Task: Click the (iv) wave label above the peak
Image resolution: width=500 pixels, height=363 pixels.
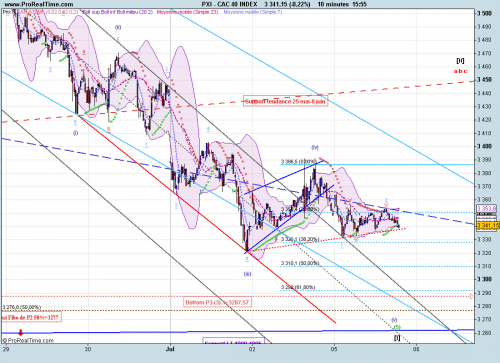Action: tap(315, 147)
